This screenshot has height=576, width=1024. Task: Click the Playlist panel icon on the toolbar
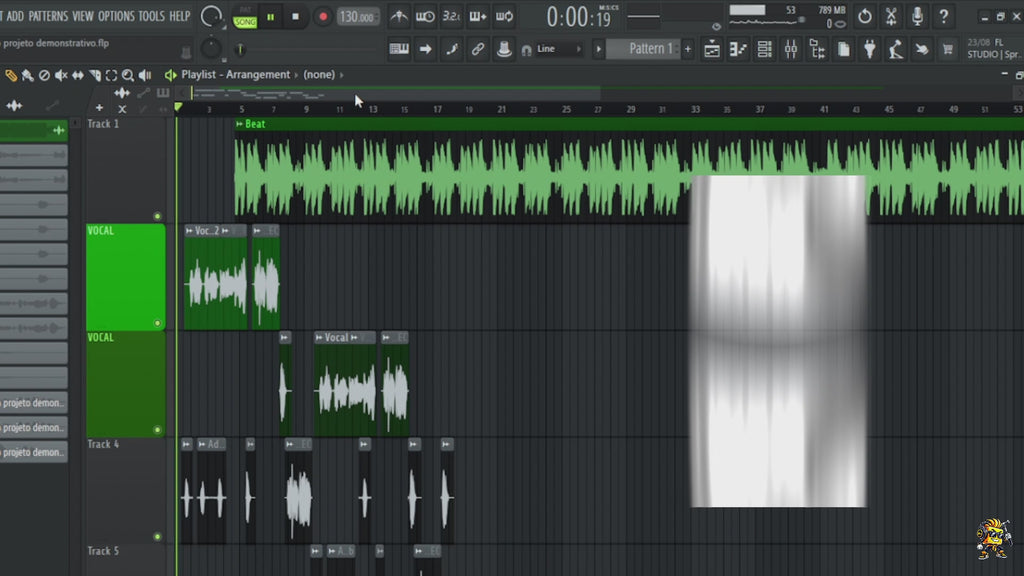712,48
